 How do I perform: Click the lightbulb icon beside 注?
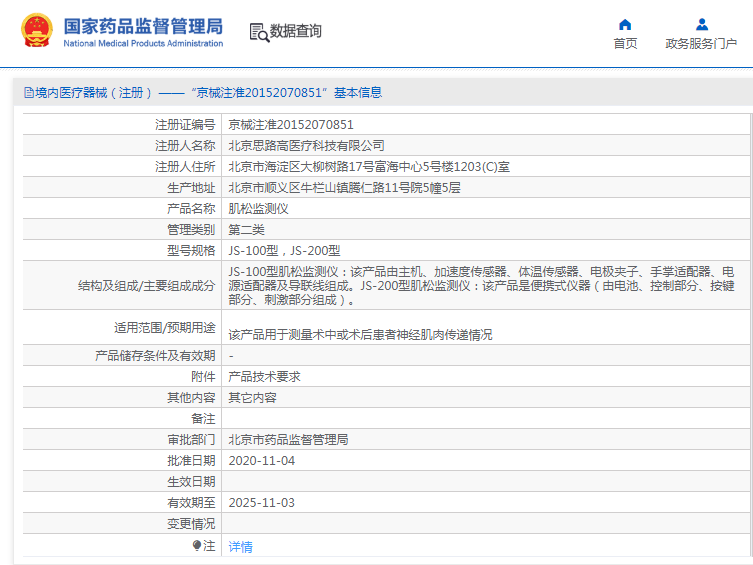197,545
